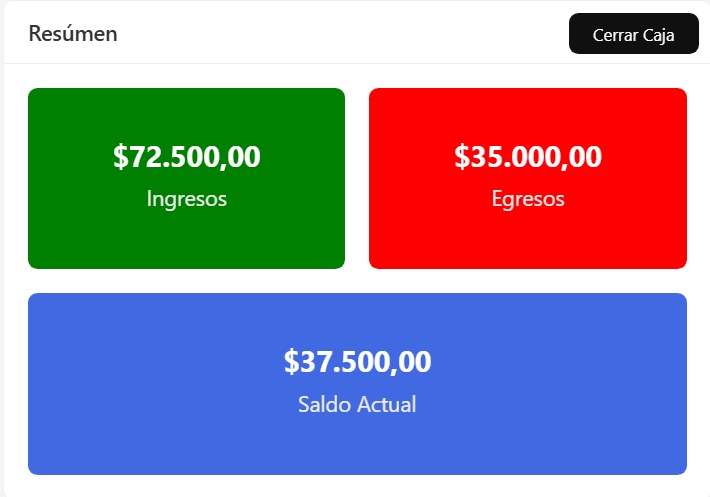Click the $37.500,00 balance amount
710x497 pixels.
click(357, 362)
